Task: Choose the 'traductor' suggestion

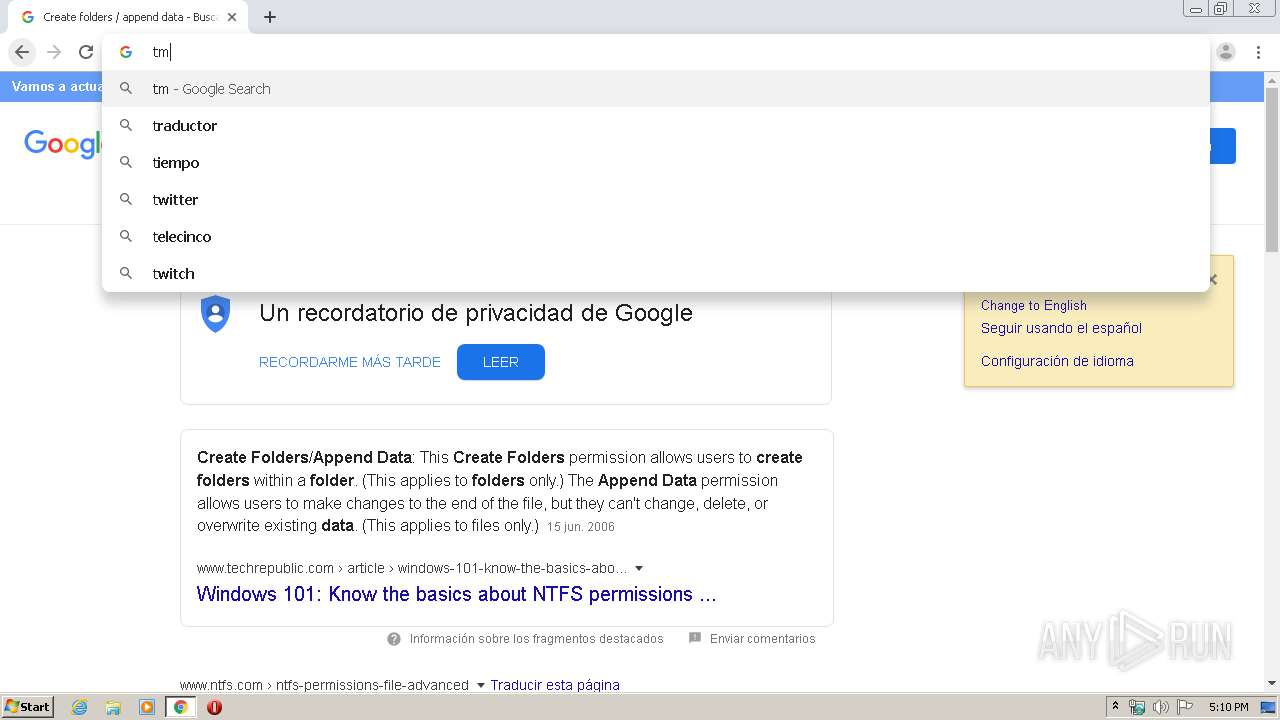Action: [656, 126]
